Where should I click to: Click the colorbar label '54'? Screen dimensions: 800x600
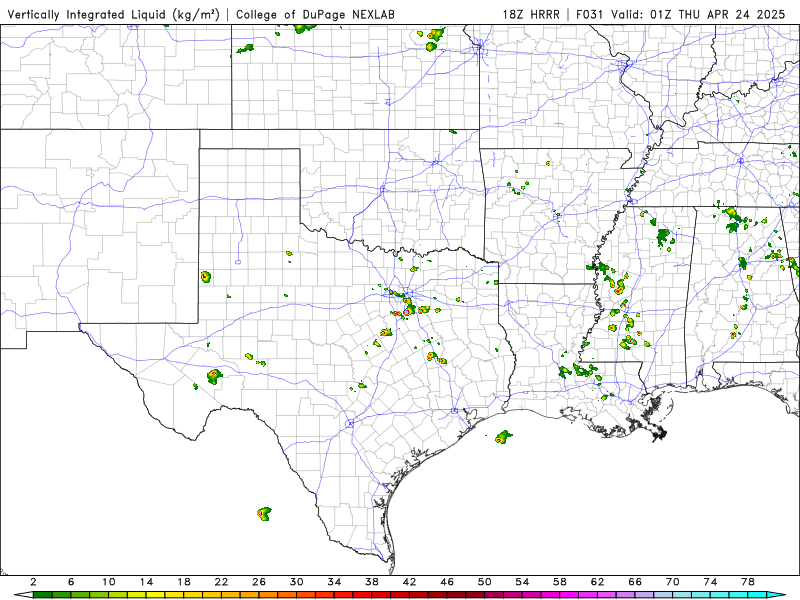click(522, 582)
